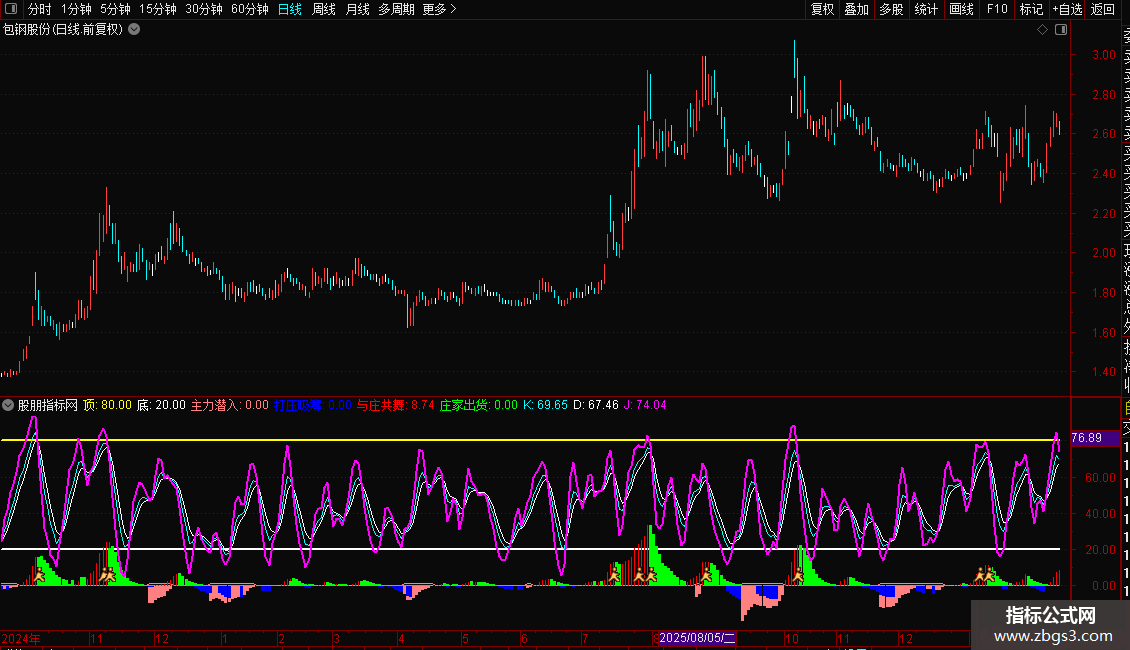Open 多周期 multi-period view
Viewport: 1130px width, 650px height.
(396, 9)
